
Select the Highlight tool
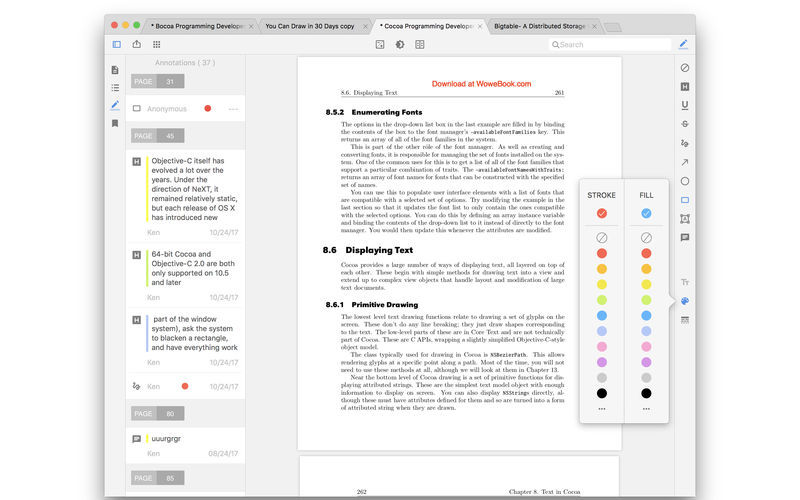pos(685,87)
